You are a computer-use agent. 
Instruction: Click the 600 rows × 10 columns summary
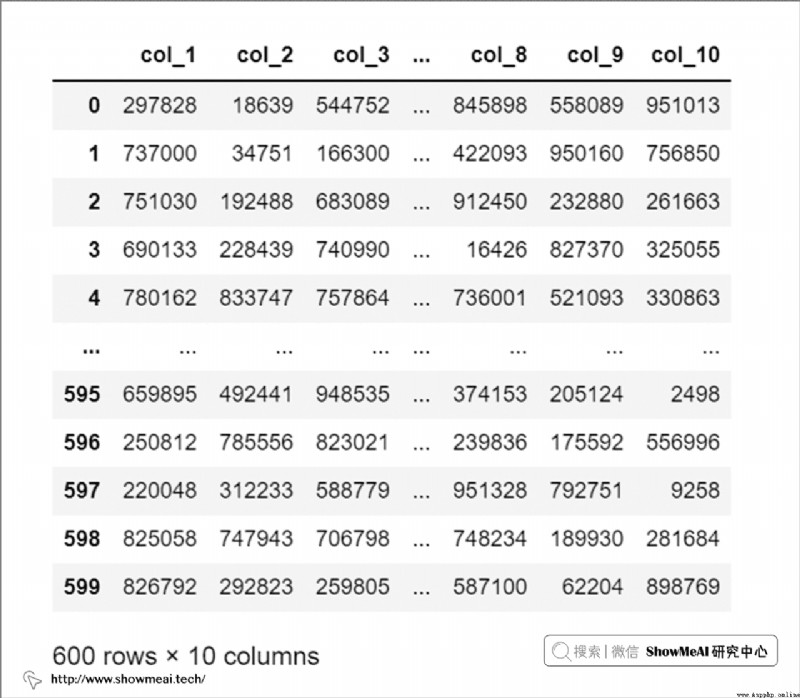(x=186, y=656)
